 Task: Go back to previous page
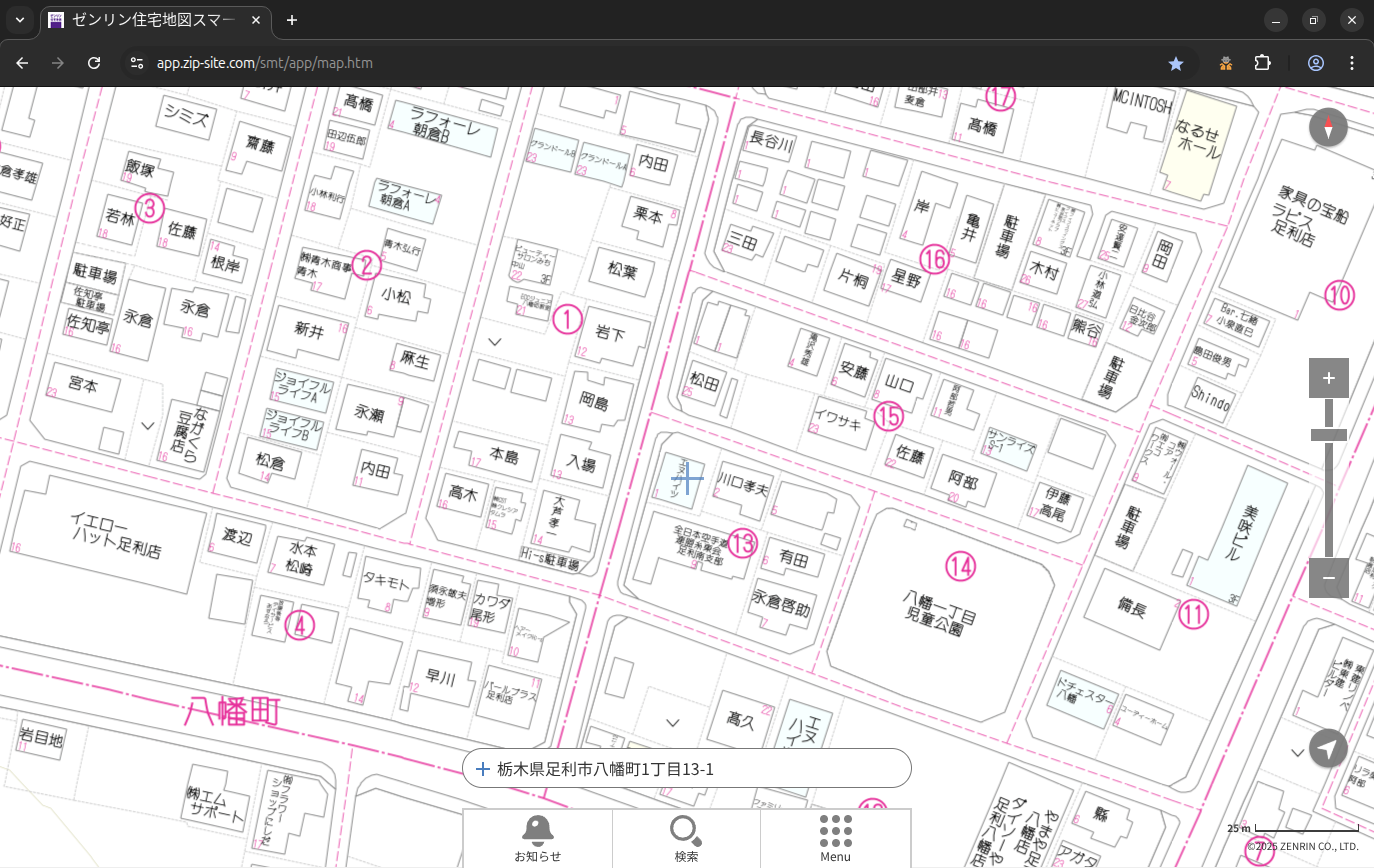22,63
